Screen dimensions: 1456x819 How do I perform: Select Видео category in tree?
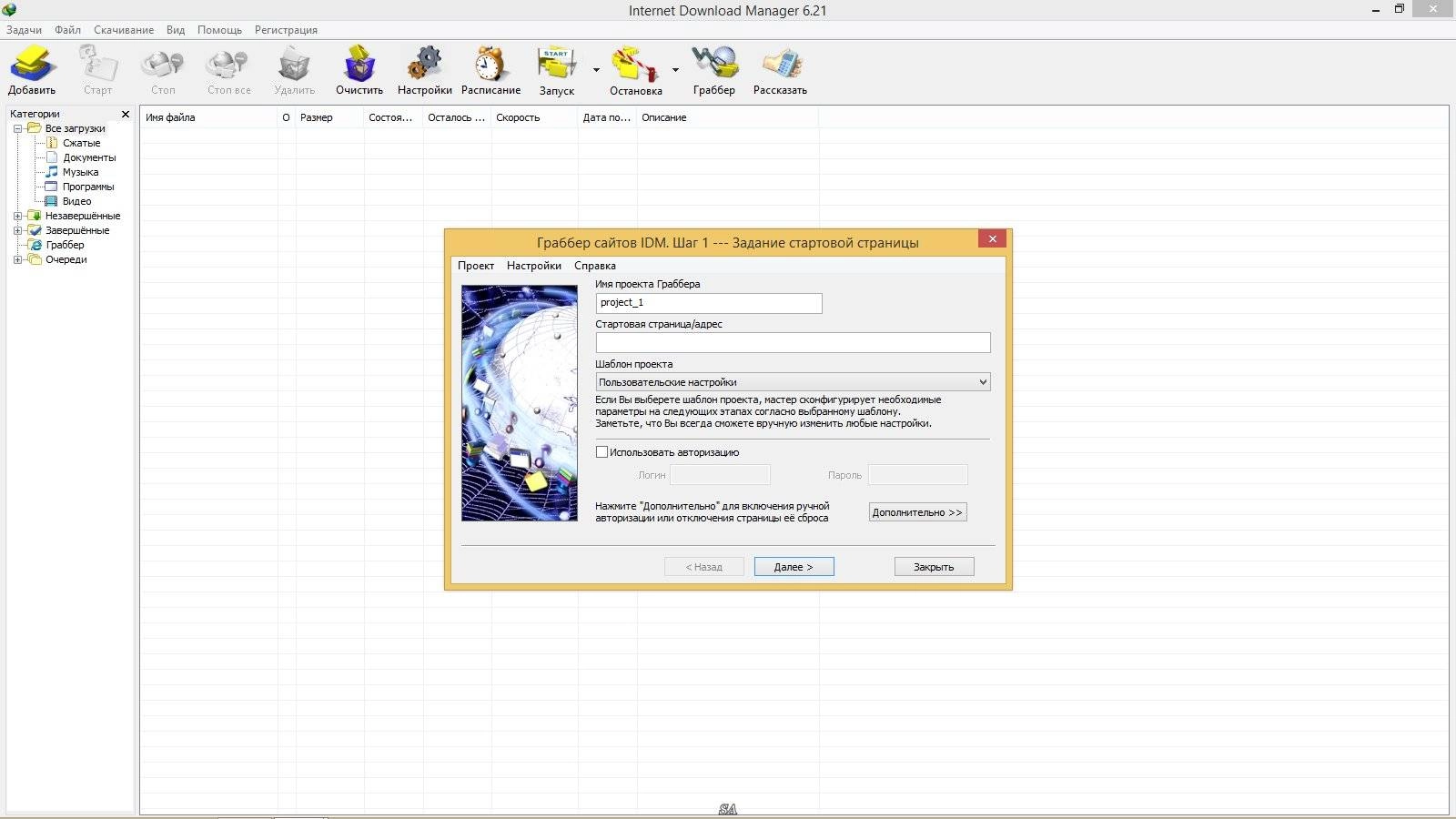[x=76, y=201]
